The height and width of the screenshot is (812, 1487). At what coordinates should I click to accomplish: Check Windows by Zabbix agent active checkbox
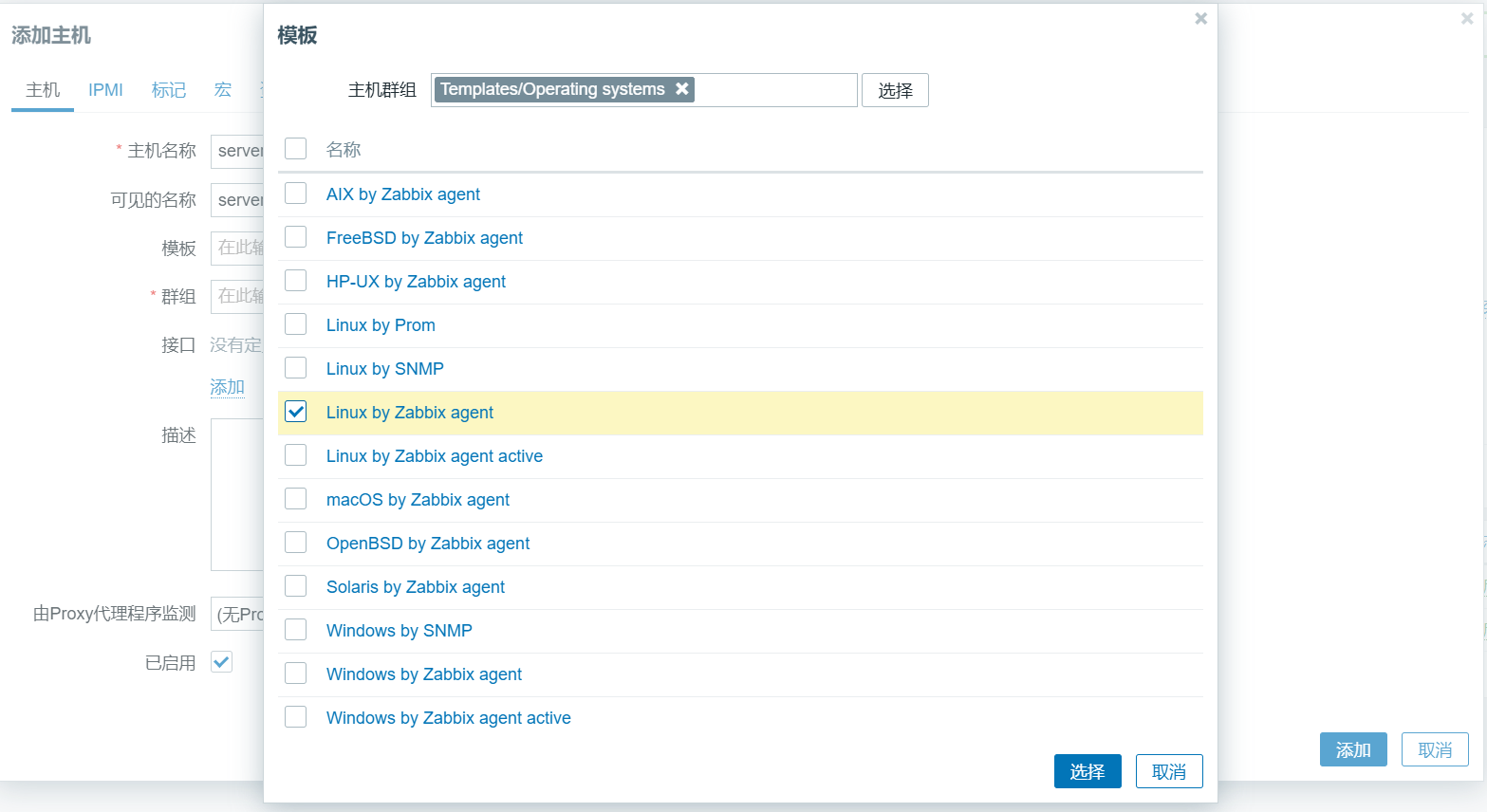(296, 717)
